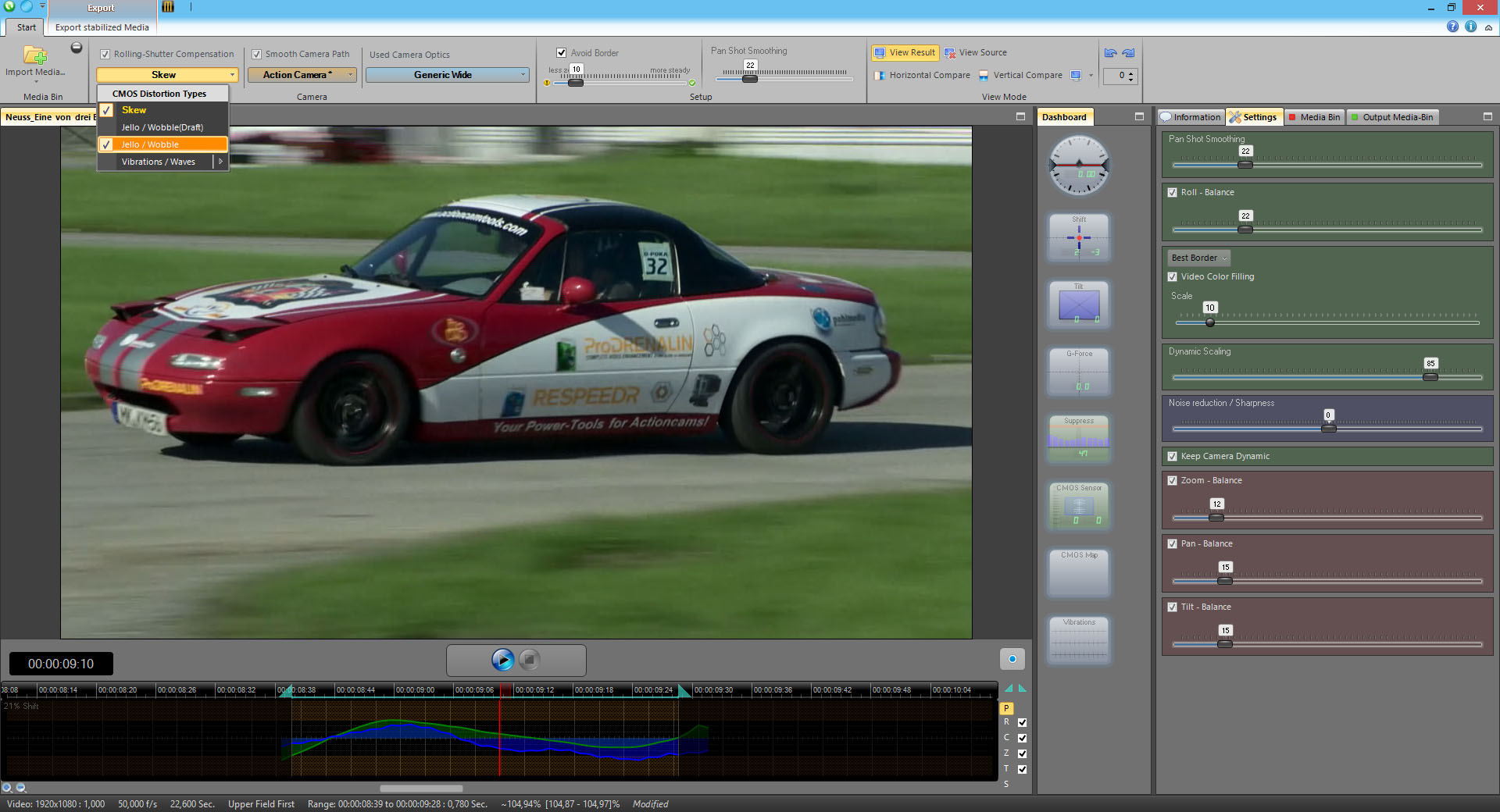Click the split view compare icon

point(1076,75)
